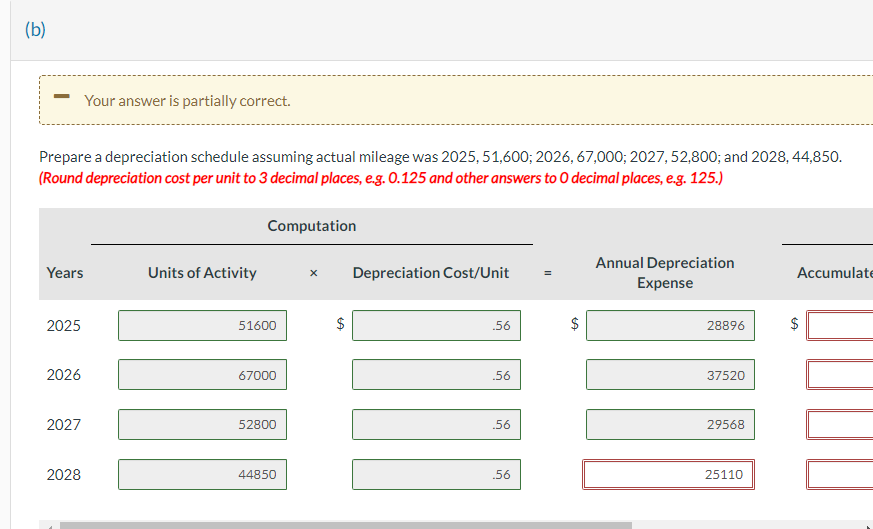The height and width of the screenshot is (529, 873).
Task: Click the "Prepare a depreciation schedule" instruction
Action: 440,157
